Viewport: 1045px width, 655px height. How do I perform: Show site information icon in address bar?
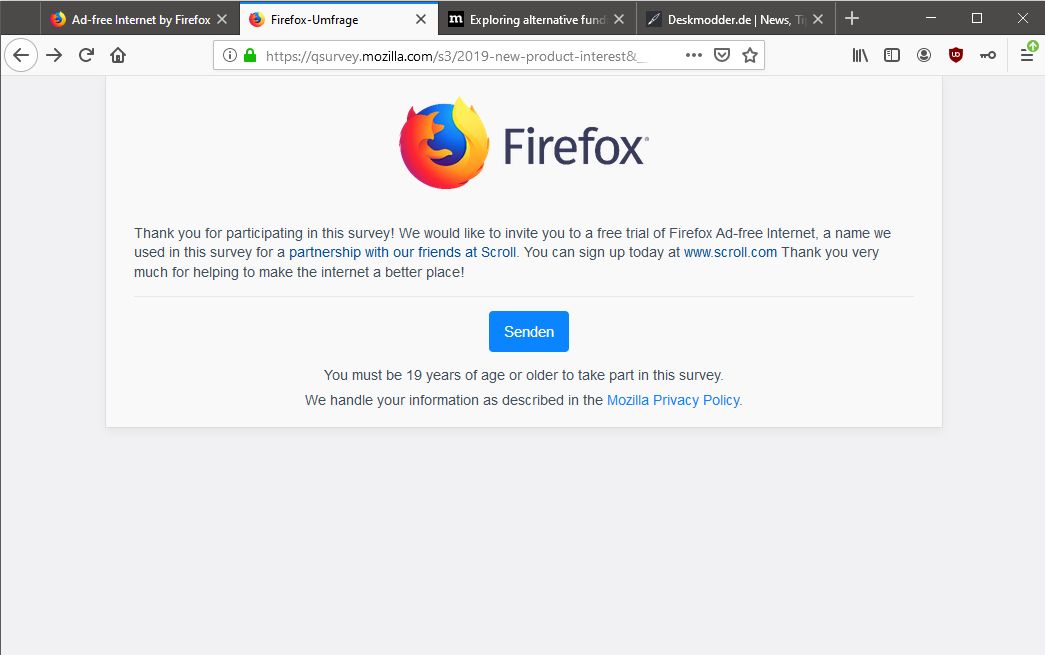coord(230,55)
